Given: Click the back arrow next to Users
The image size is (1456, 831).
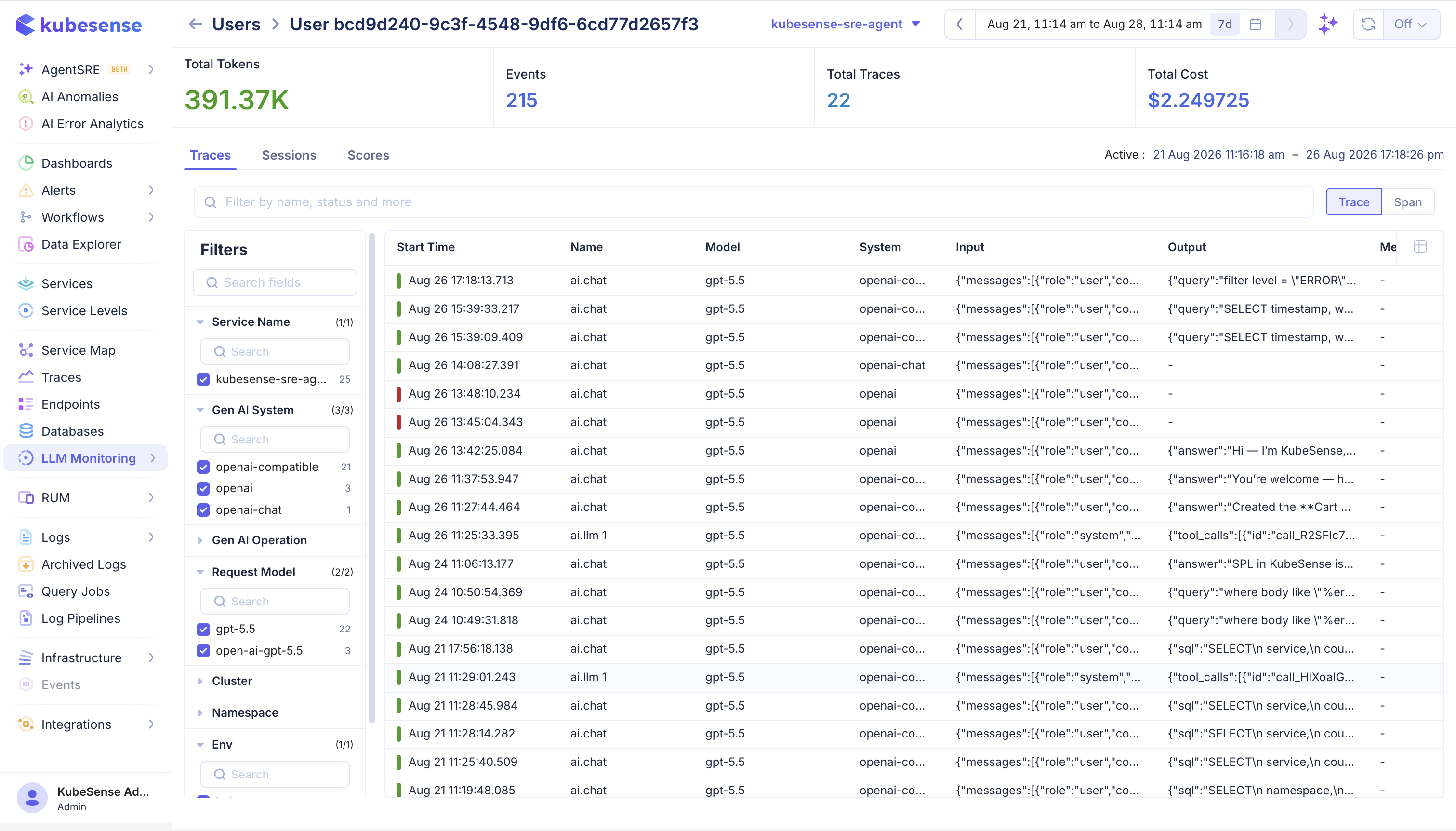Looking at the screenshot, I should [x=196, y=24].
